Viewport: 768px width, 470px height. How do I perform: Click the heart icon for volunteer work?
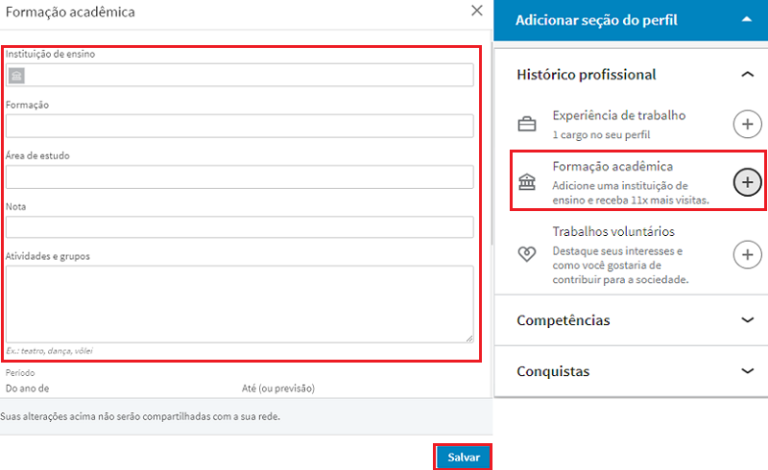point(526,255)
